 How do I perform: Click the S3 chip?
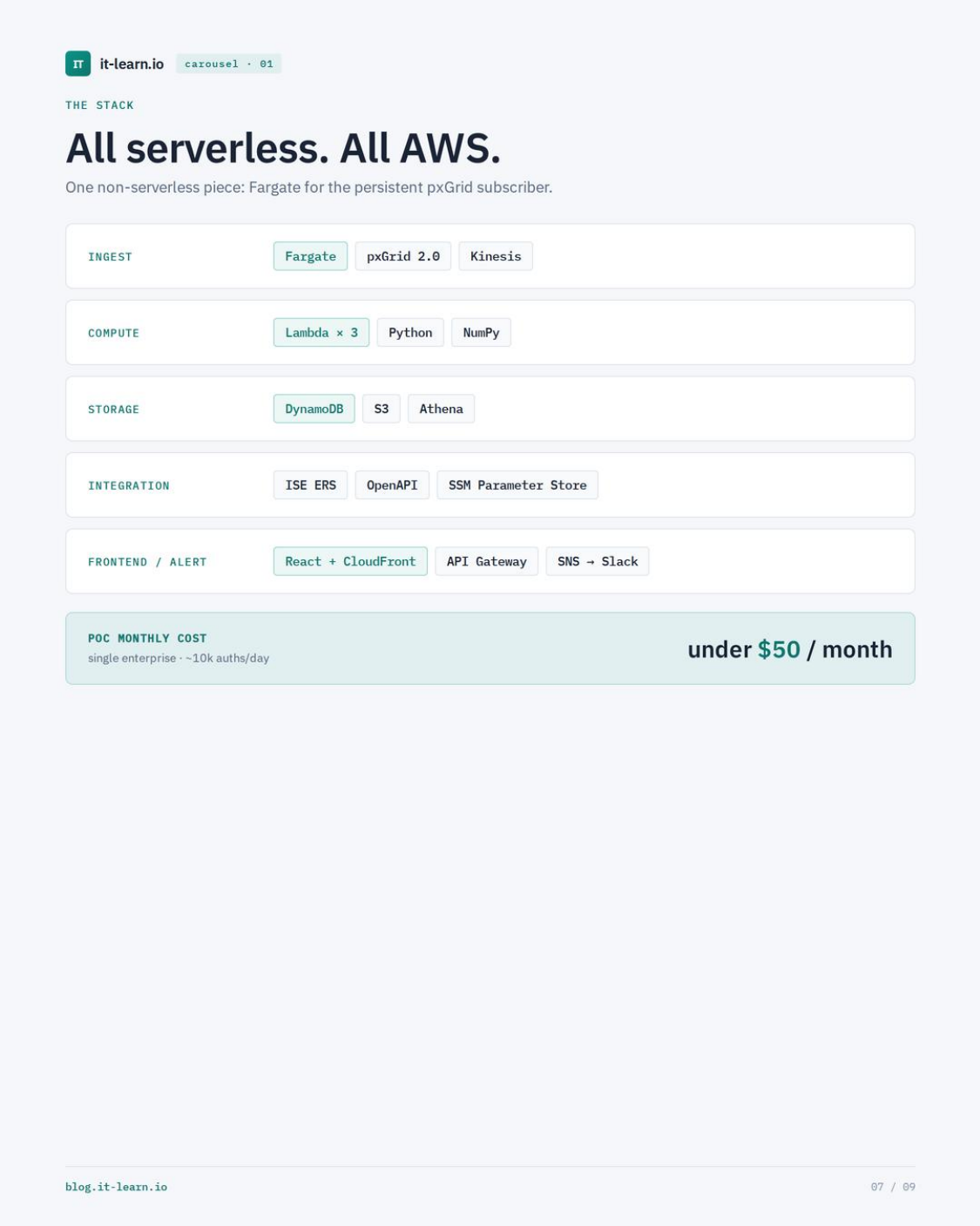pos(382,409)
